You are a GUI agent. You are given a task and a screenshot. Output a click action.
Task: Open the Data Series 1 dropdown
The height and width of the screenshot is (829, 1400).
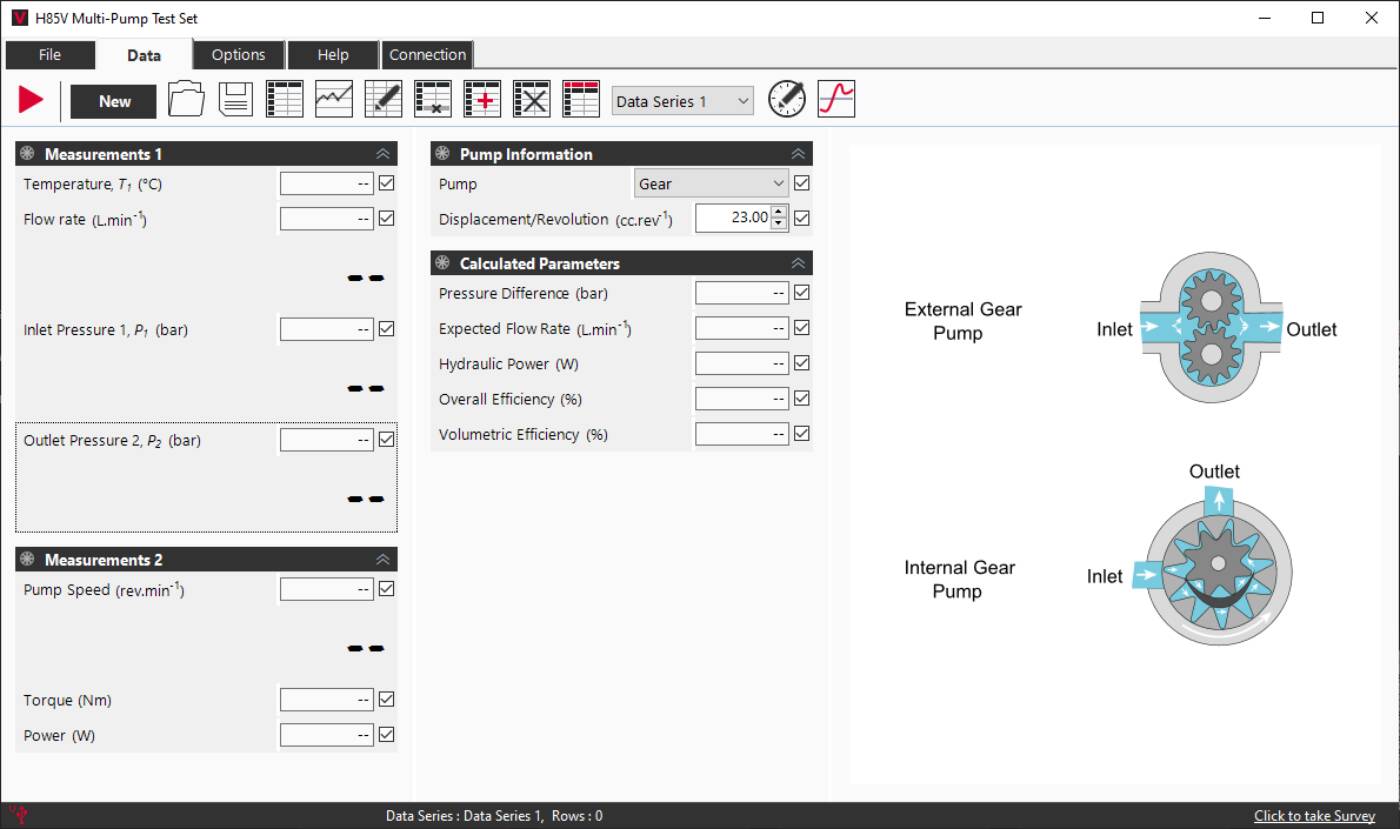pyautogui.click(x=682, y=101)
